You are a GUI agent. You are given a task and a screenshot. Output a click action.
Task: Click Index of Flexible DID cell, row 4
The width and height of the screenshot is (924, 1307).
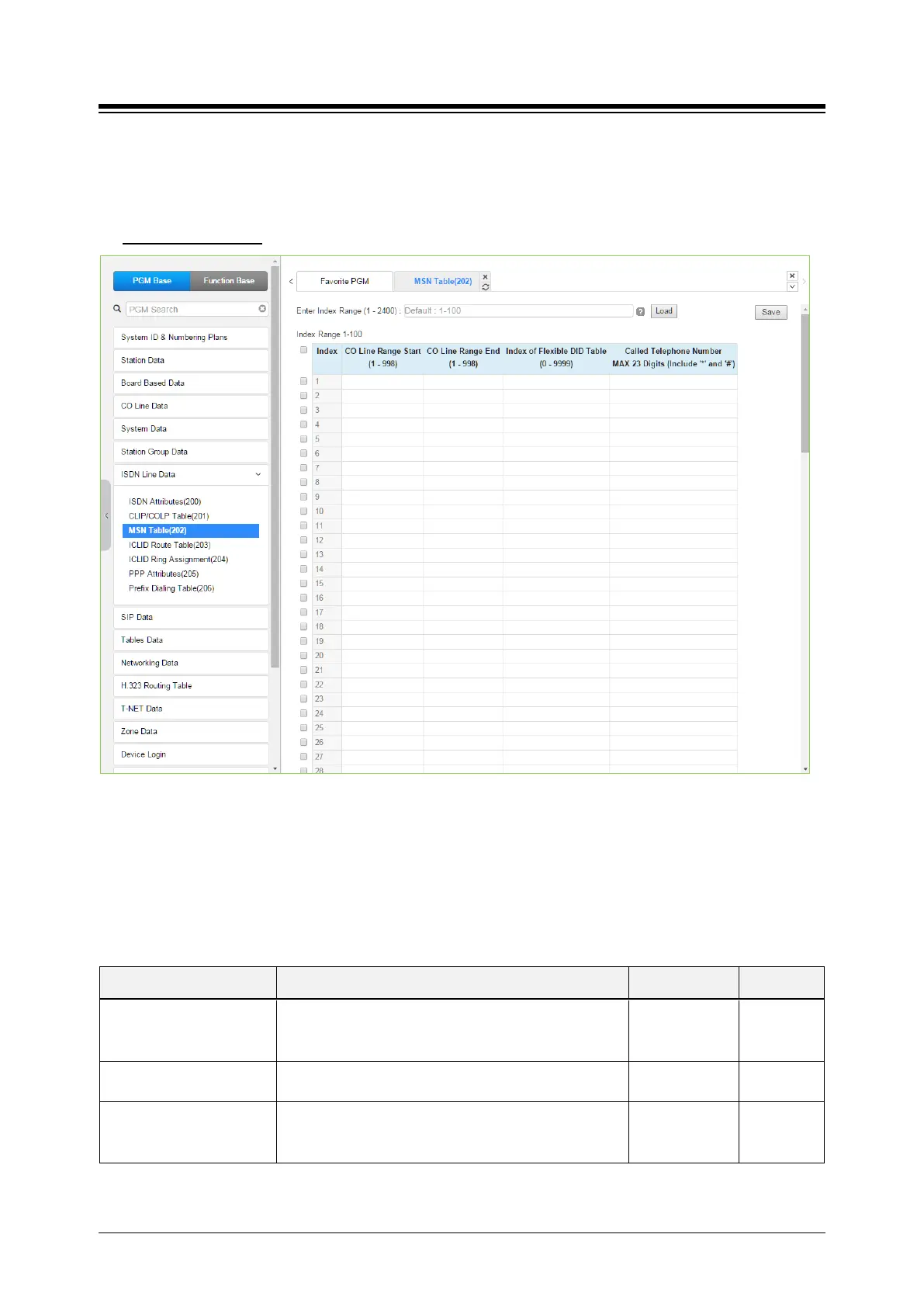[556, 425]
